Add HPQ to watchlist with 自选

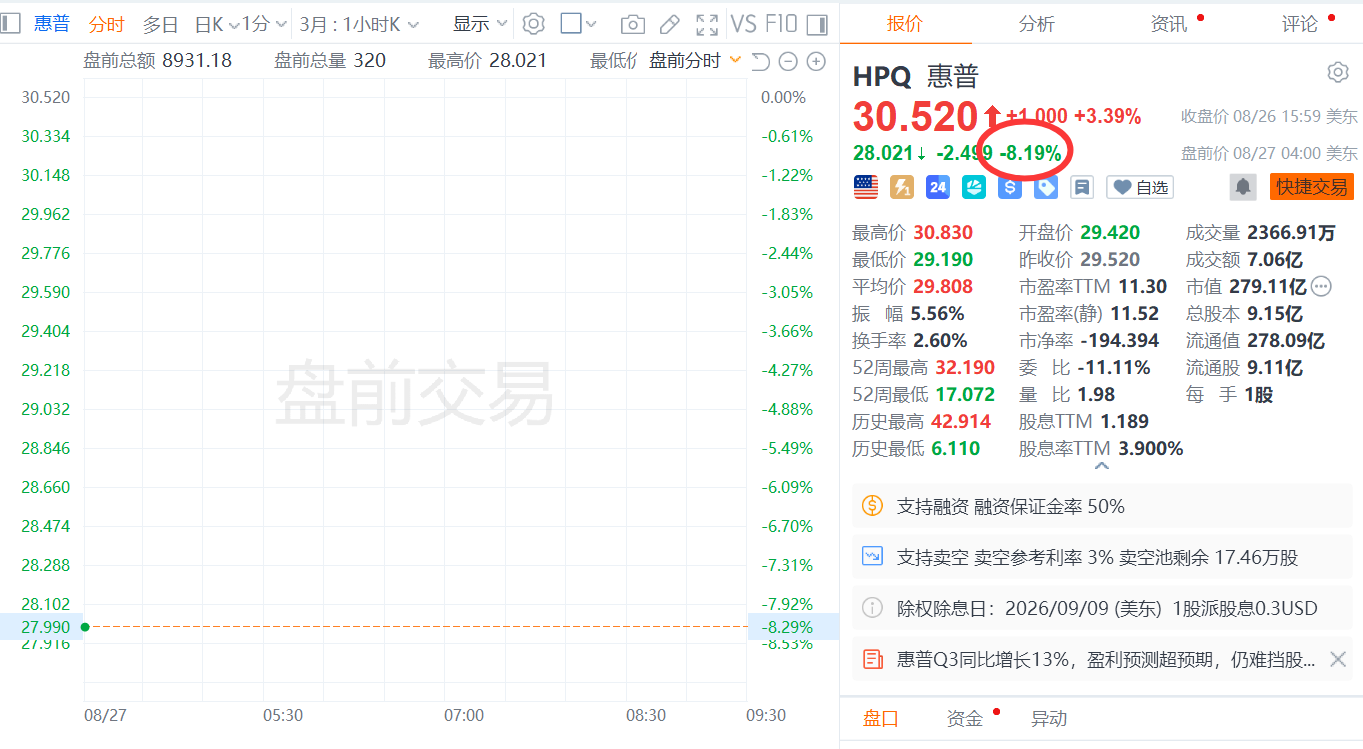tap(1140, 187)
